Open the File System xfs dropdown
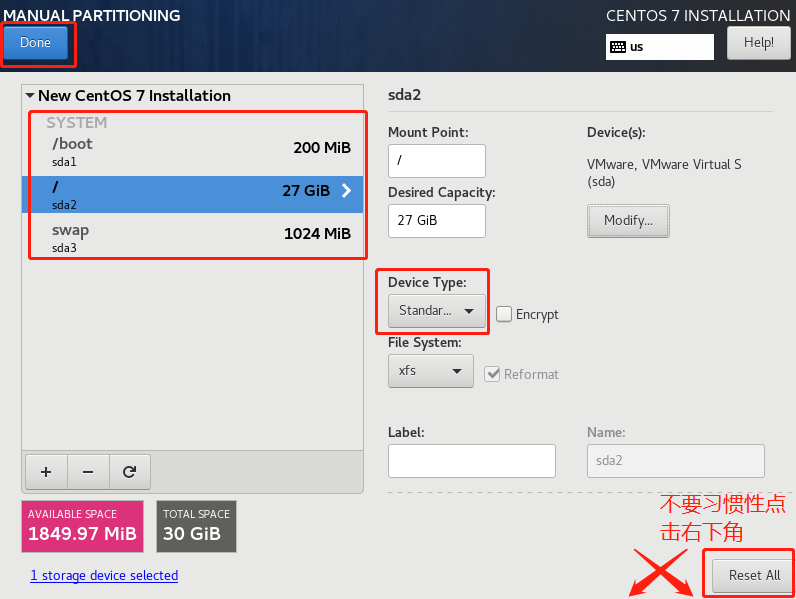The width and height of the screenshot is (796, 599). 430,371
